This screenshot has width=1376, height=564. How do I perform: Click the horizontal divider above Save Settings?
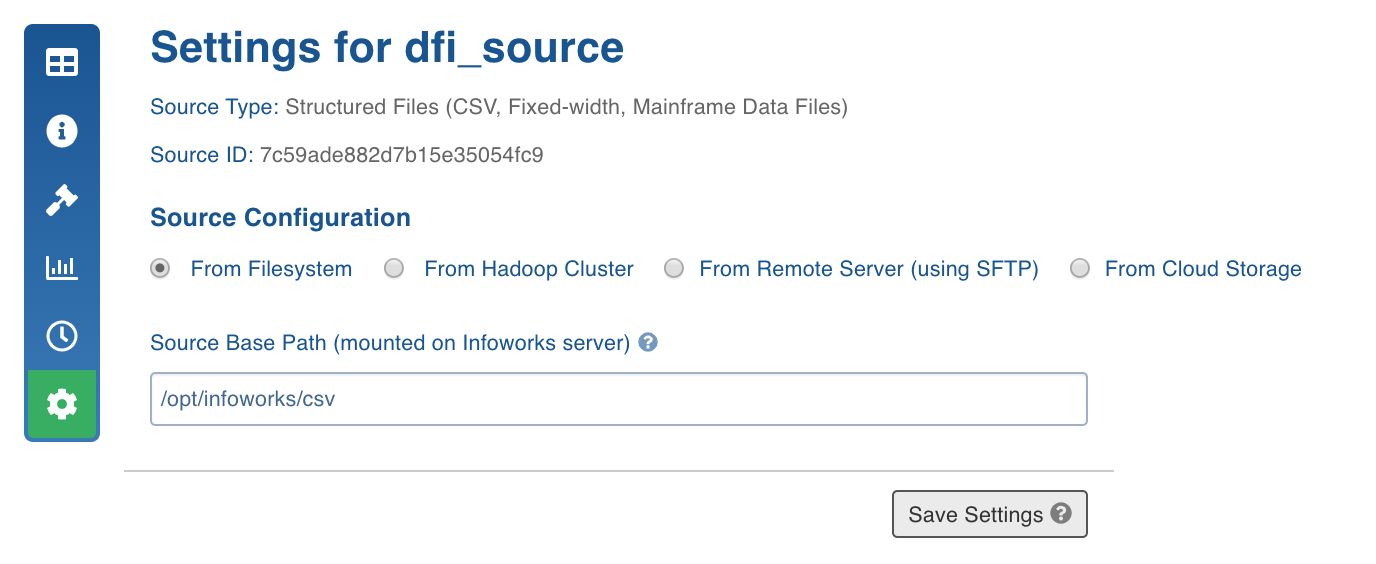(618, 470)
